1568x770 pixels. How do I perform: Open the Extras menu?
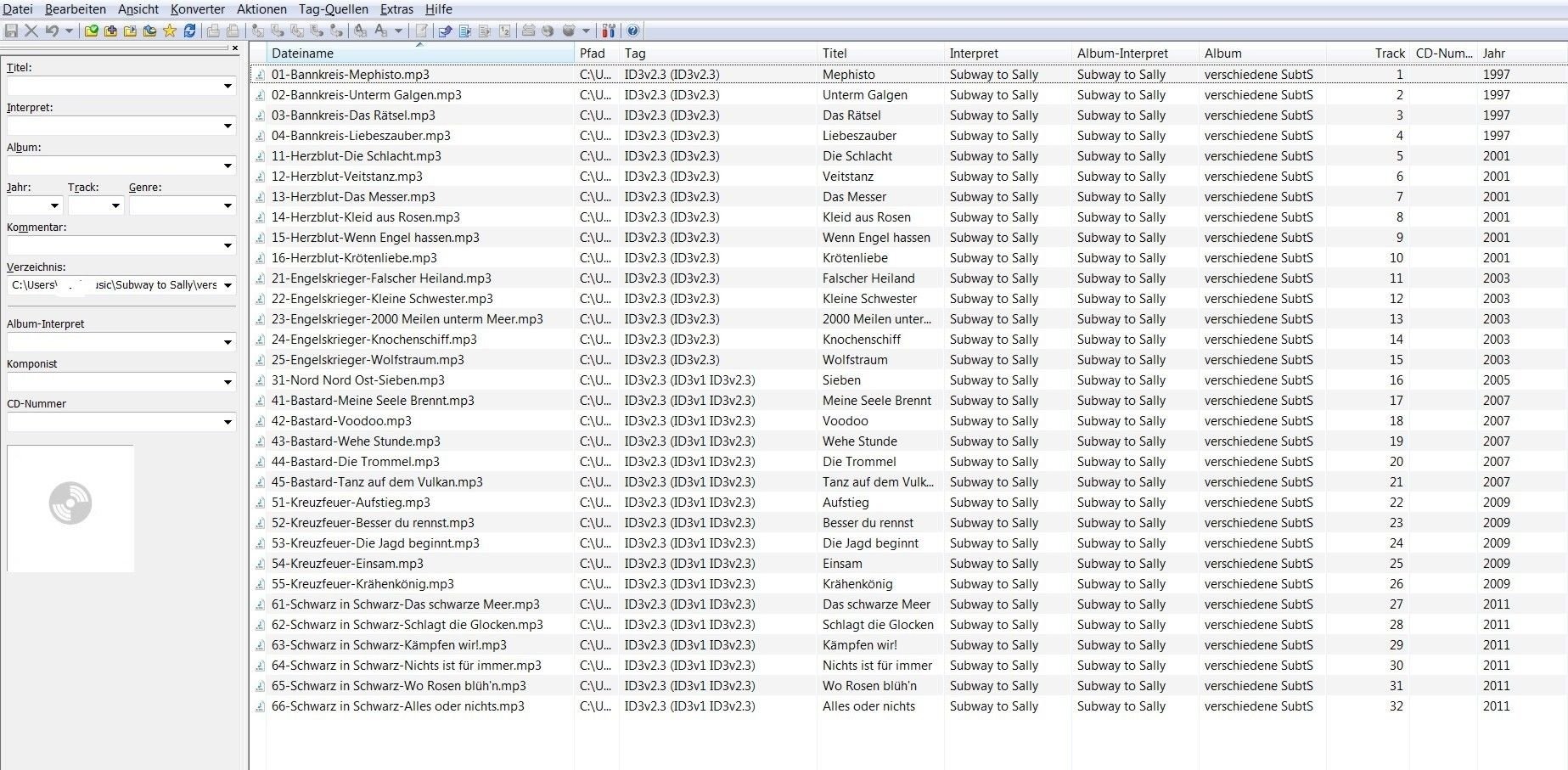396,9
